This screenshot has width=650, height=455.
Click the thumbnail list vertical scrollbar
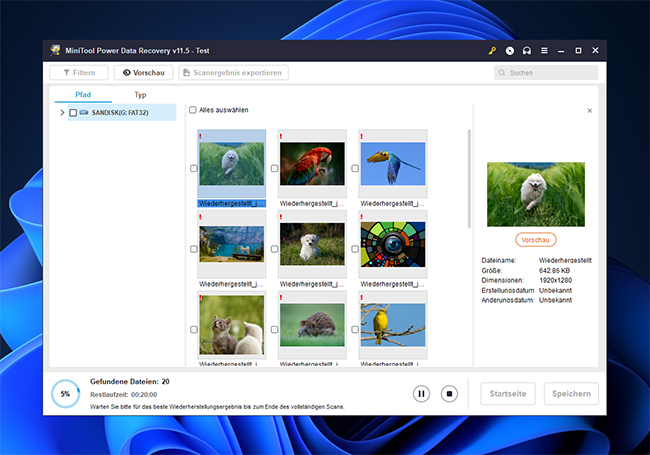(x=469, y=179)
